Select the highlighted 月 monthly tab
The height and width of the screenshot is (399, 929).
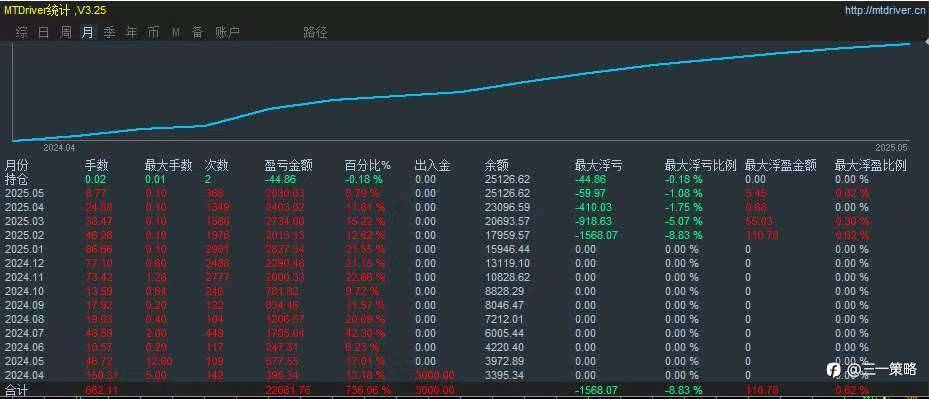[87, 33]
